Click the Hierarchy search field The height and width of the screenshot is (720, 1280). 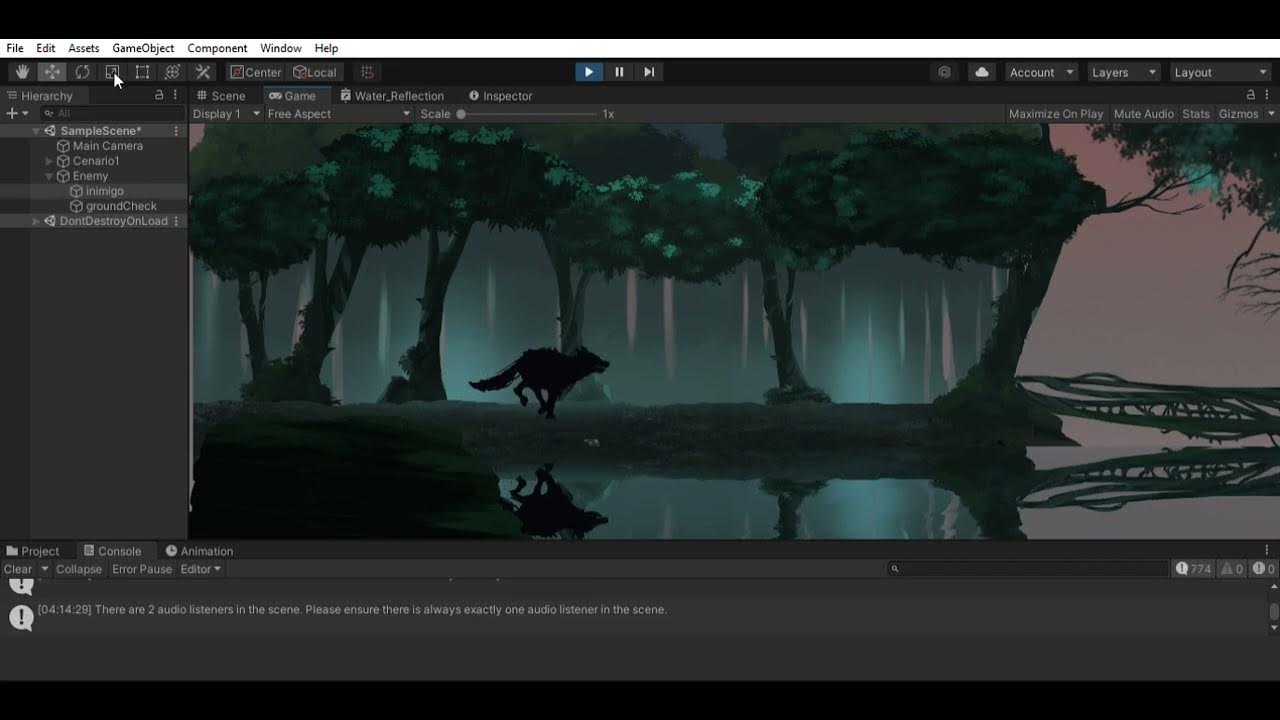112,114
